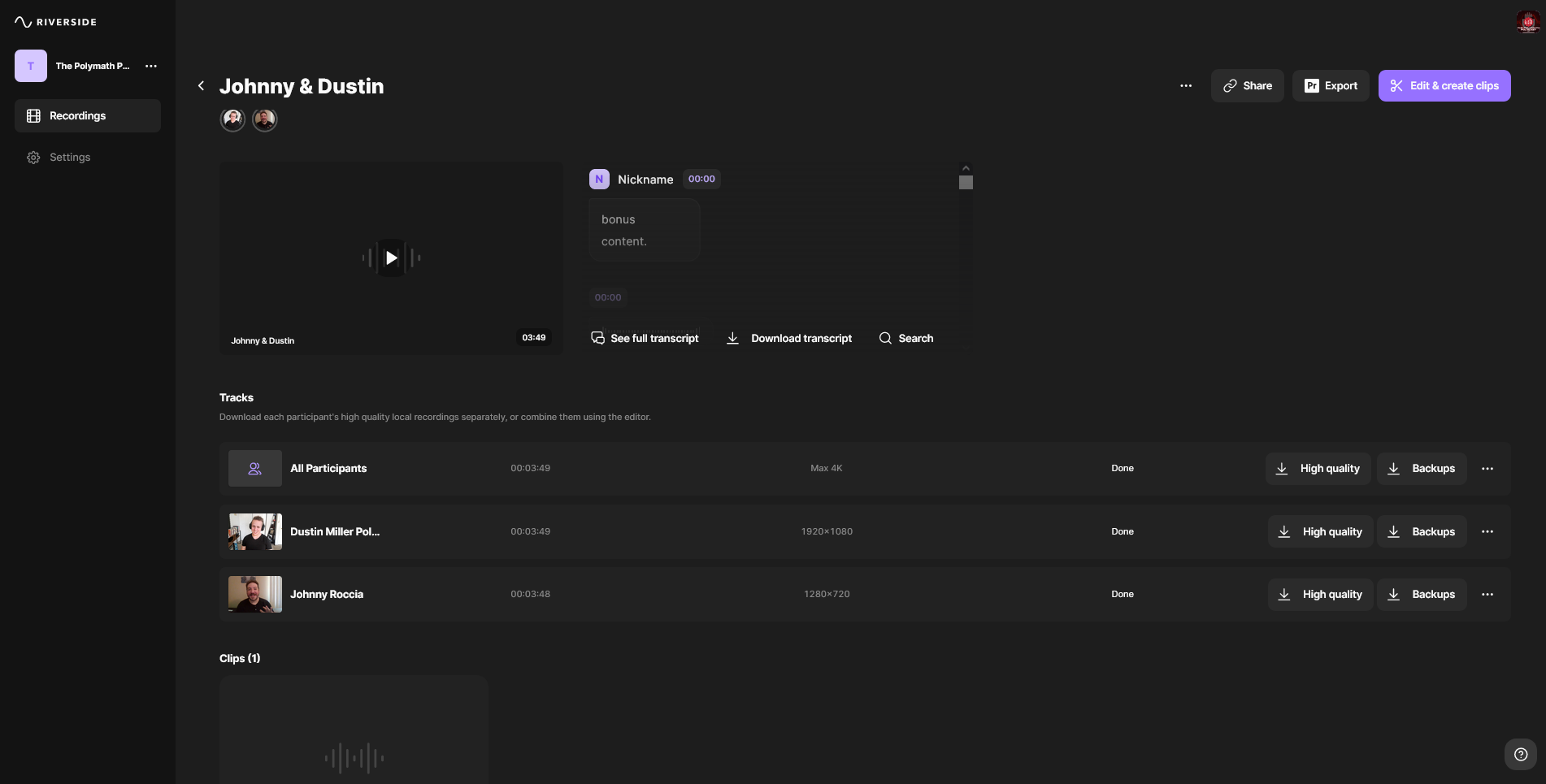Open recording more options beside Share

[1186, 86]
